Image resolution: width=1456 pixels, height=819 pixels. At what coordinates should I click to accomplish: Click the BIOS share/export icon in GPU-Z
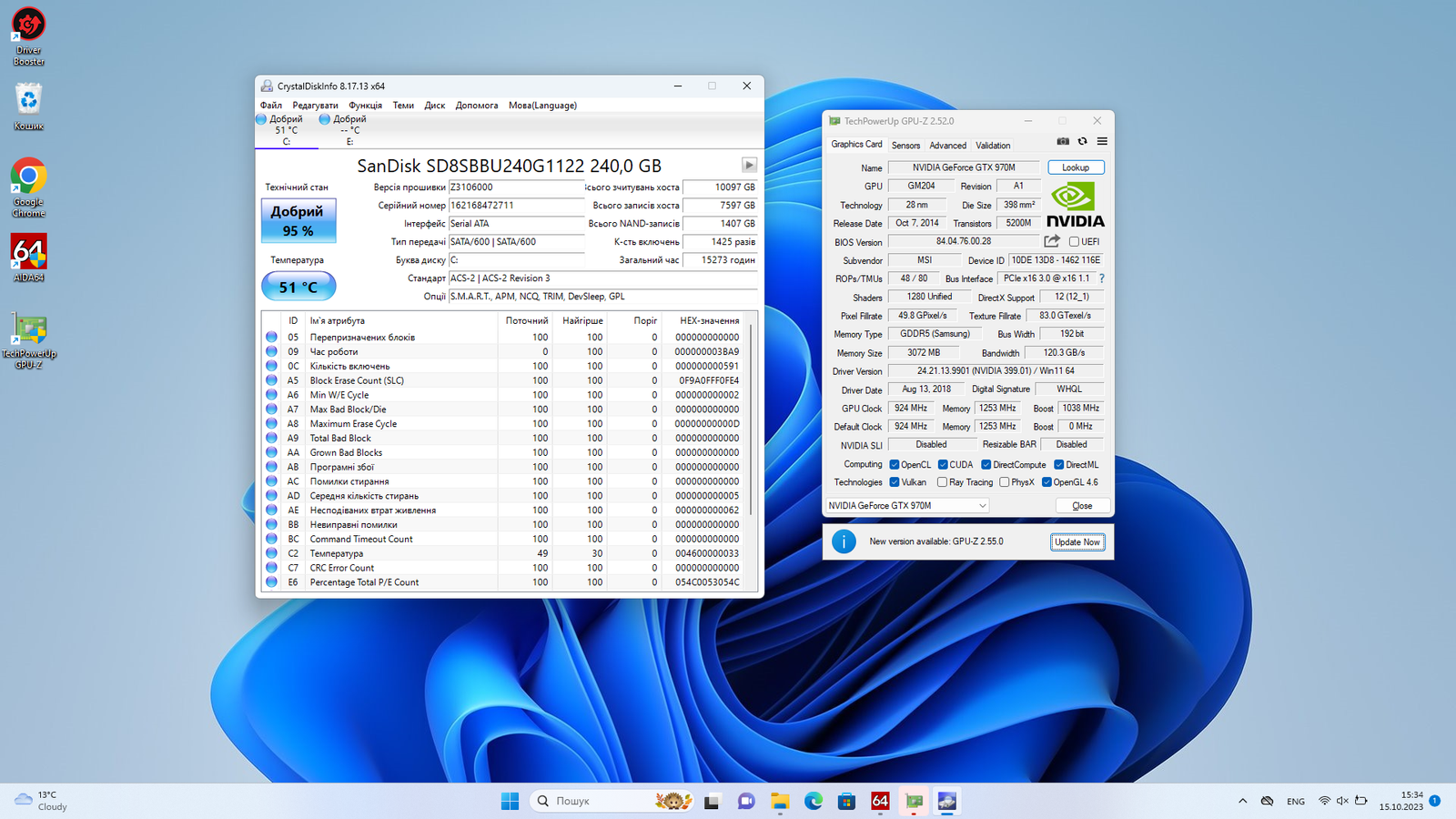pyautogui.click(x=1052, y=241)
